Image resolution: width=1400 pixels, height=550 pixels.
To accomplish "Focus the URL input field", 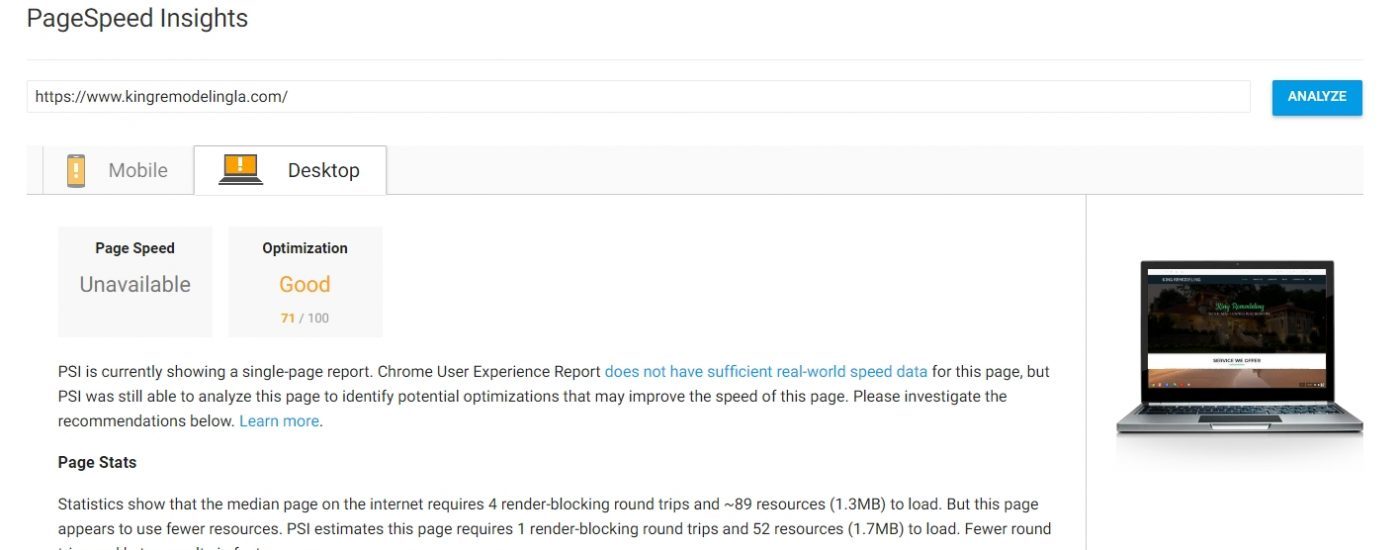I will 638,97.
